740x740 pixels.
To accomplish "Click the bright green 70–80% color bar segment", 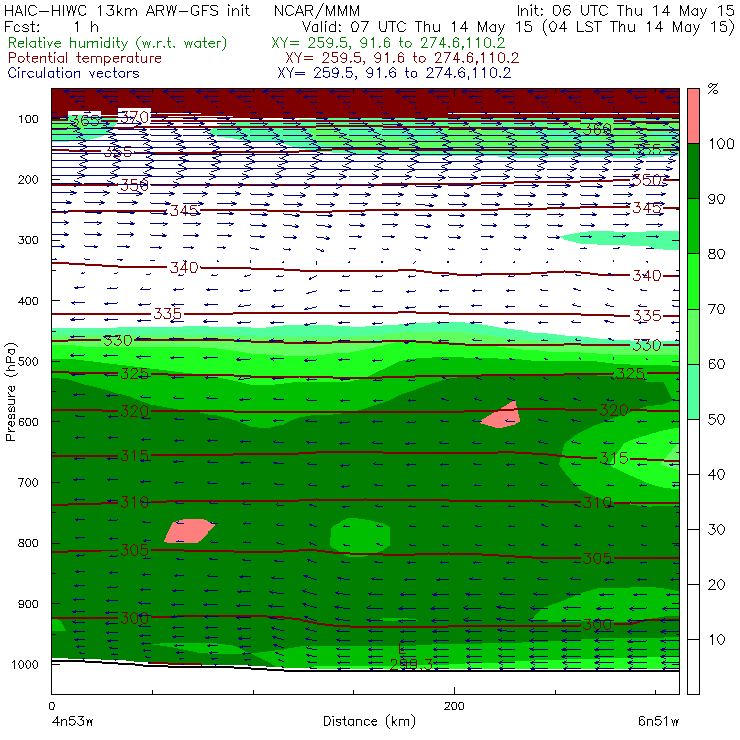I will pyautogui.click(x=693, y=281).
